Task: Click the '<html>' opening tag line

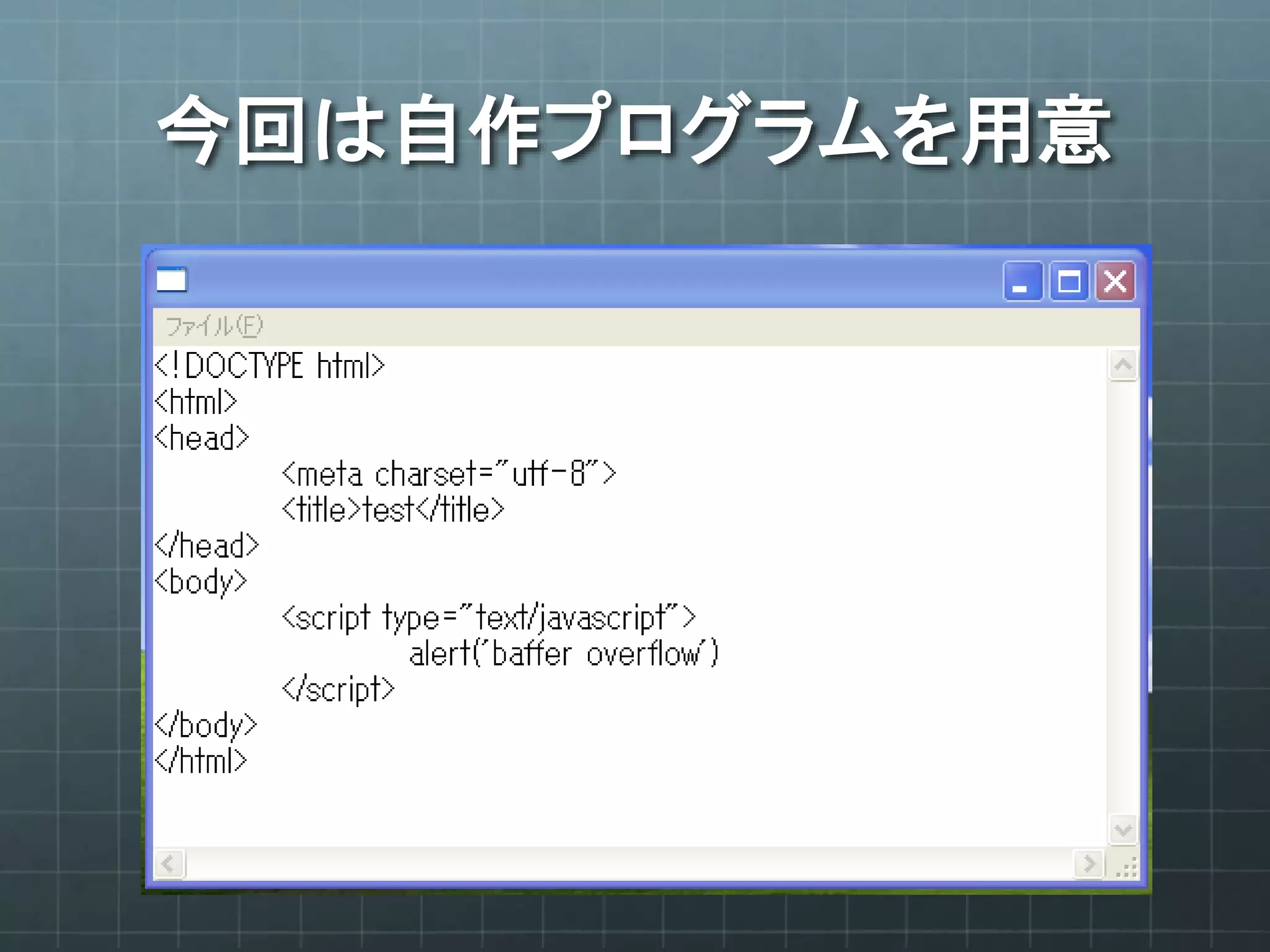Action: pyautogui.click(x=196, y=402)
